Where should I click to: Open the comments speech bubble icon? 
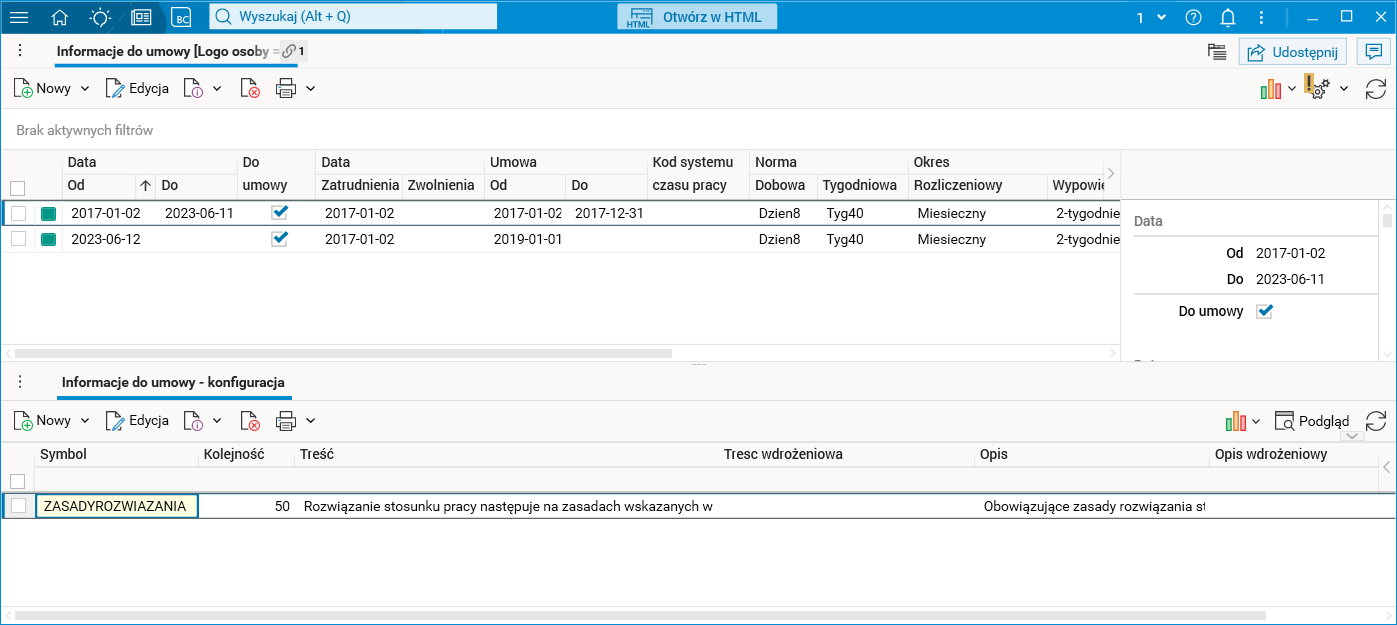tap(1375, 52)
